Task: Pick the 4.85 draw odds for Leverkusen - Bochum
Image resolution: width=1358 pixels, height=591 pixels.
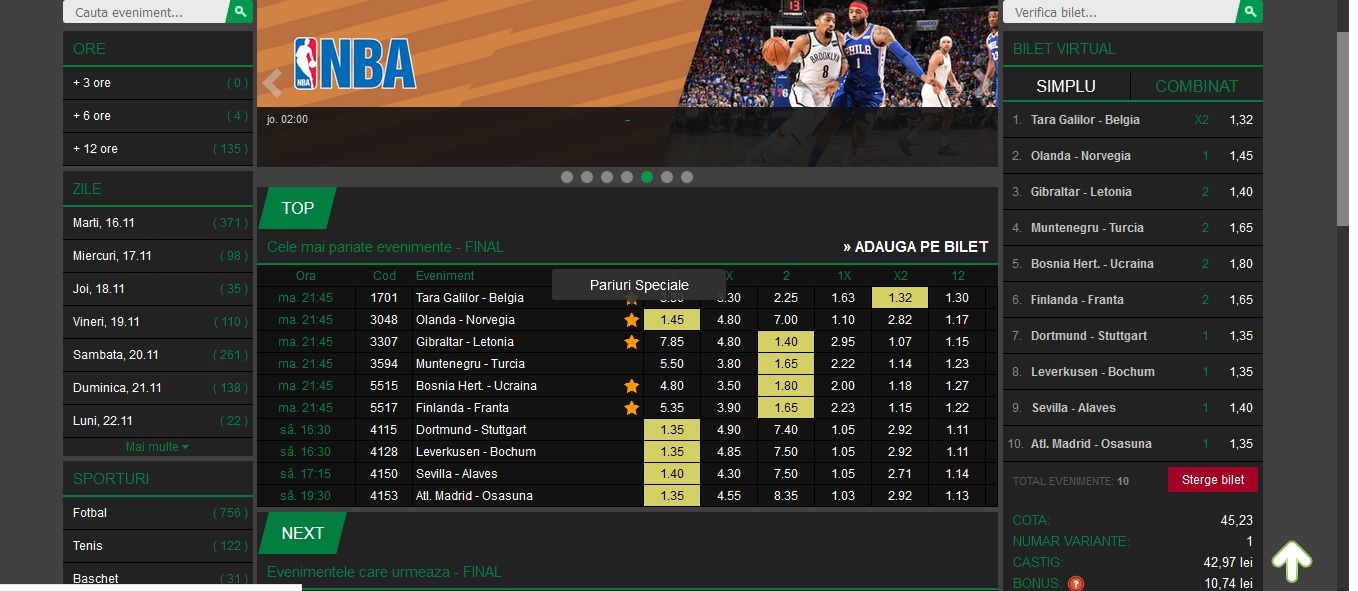Action: tap(729, 452)
